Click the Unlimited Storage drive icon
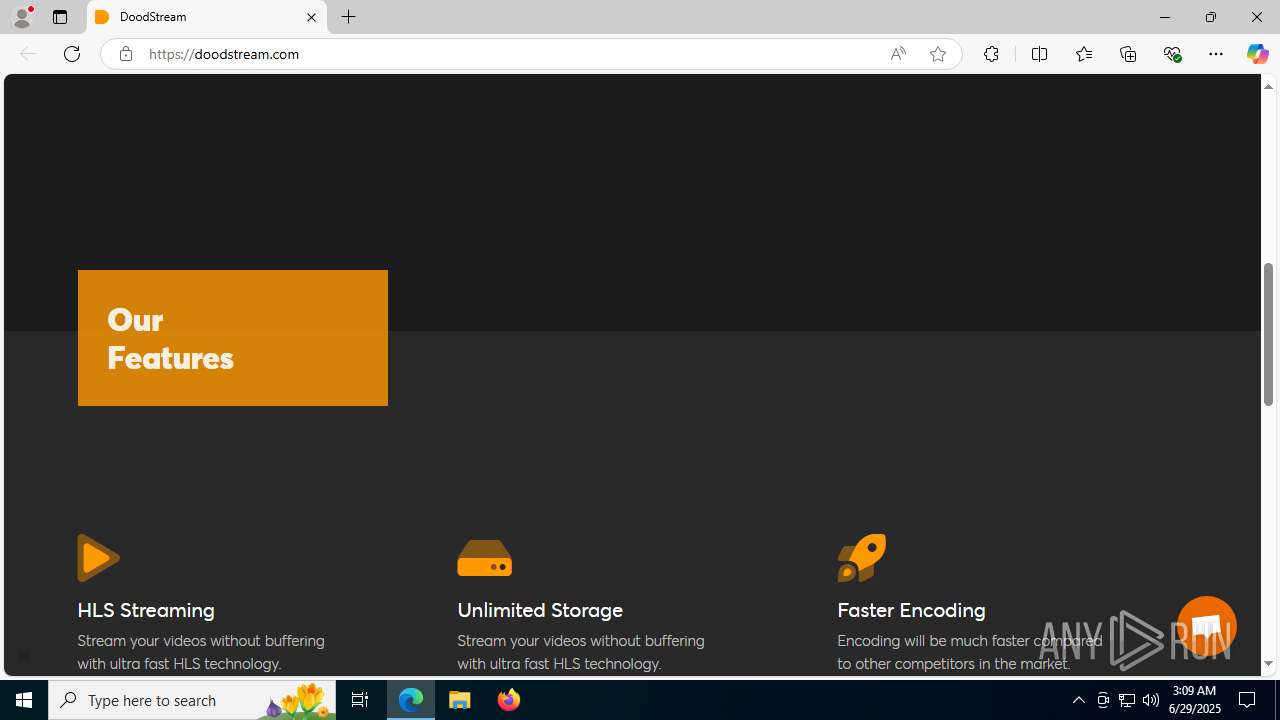The height and width of the screenshot is (720, 1280). click(484, 558)
